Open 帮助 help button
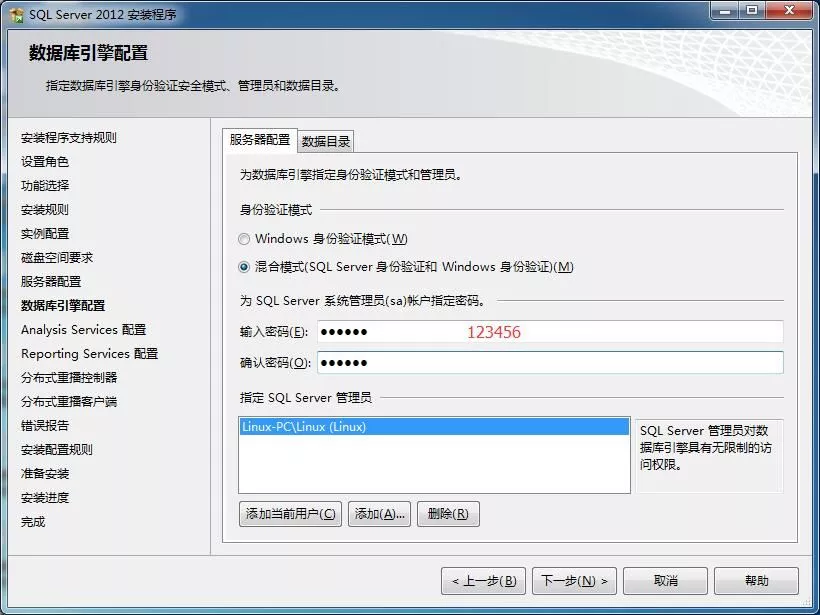The width and height of the screenshot is (820, 615). coord(756,581)
